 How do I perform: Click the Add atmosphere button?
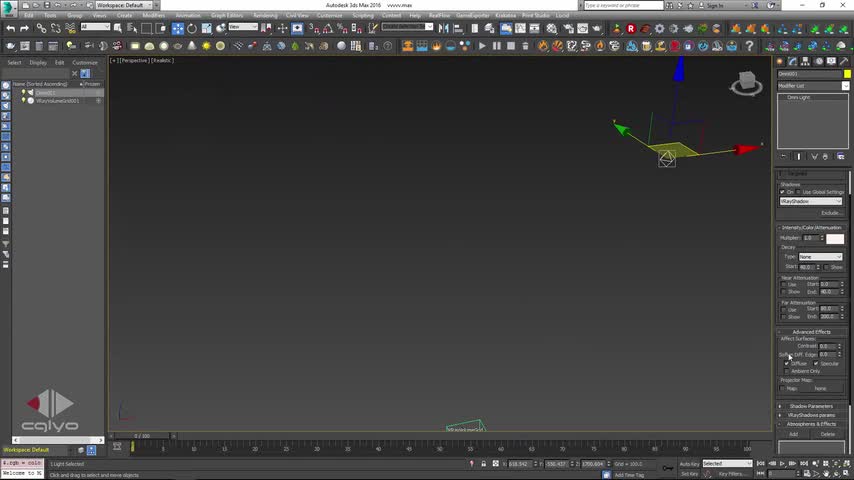794,434
